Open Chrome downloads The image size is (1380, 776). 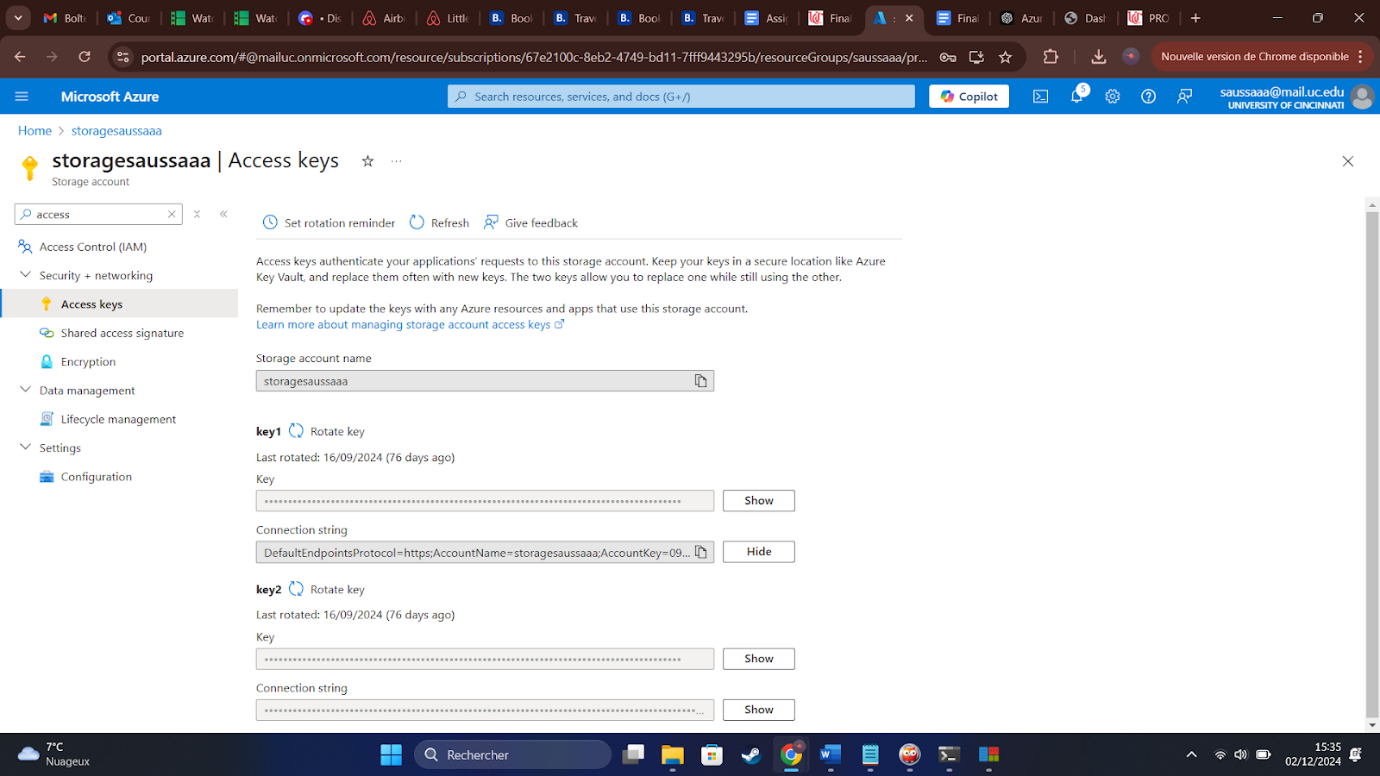tap(1098, 57)
